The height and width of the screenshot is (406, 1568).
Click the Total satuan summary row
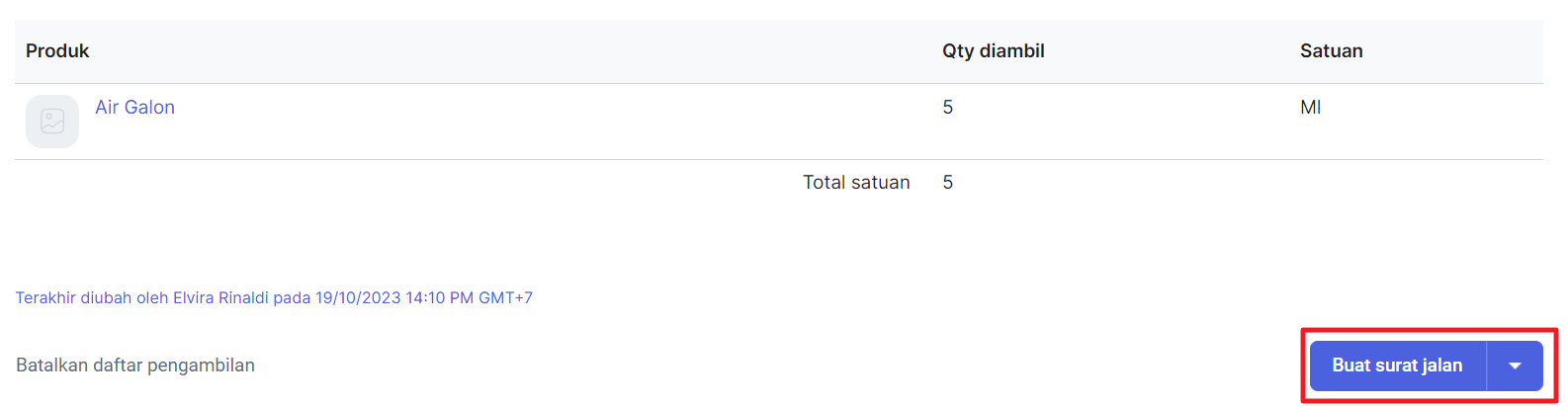pos(779,183)
